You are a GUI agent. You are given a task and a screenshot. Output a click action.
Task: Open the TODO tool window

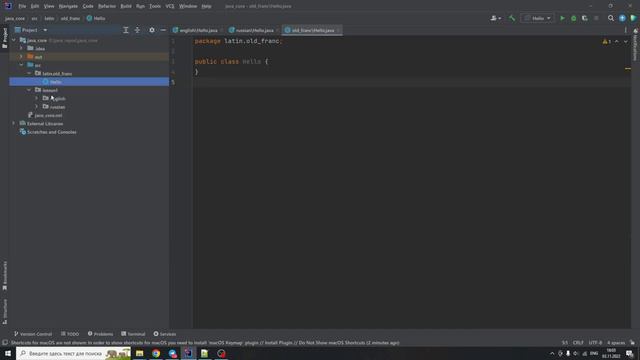(70, 334)
